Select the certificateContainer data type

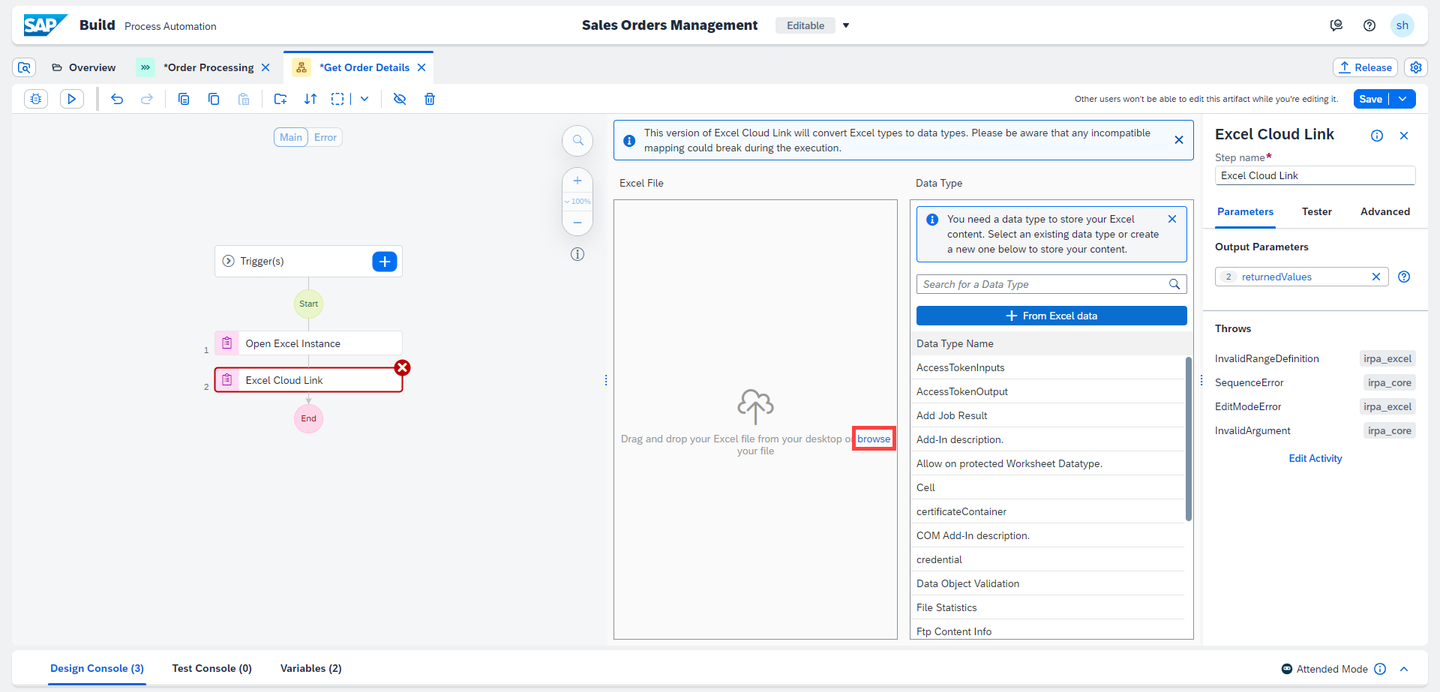[x=1050, y=511]
